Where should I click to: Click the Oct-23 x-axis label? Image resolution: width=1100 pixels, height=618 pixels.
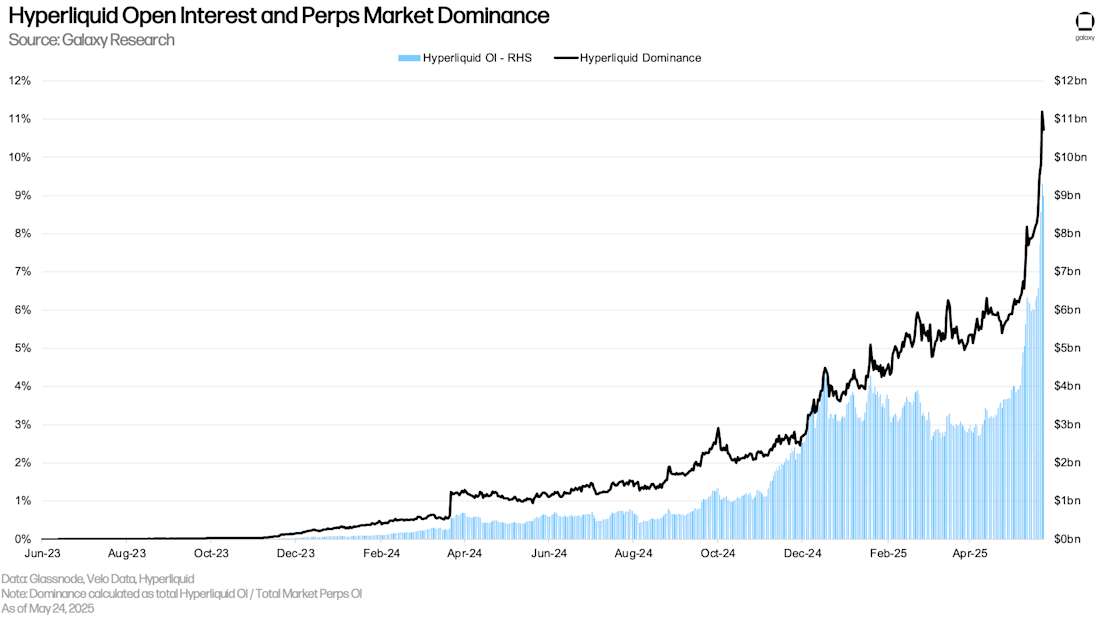pos(211,553)
